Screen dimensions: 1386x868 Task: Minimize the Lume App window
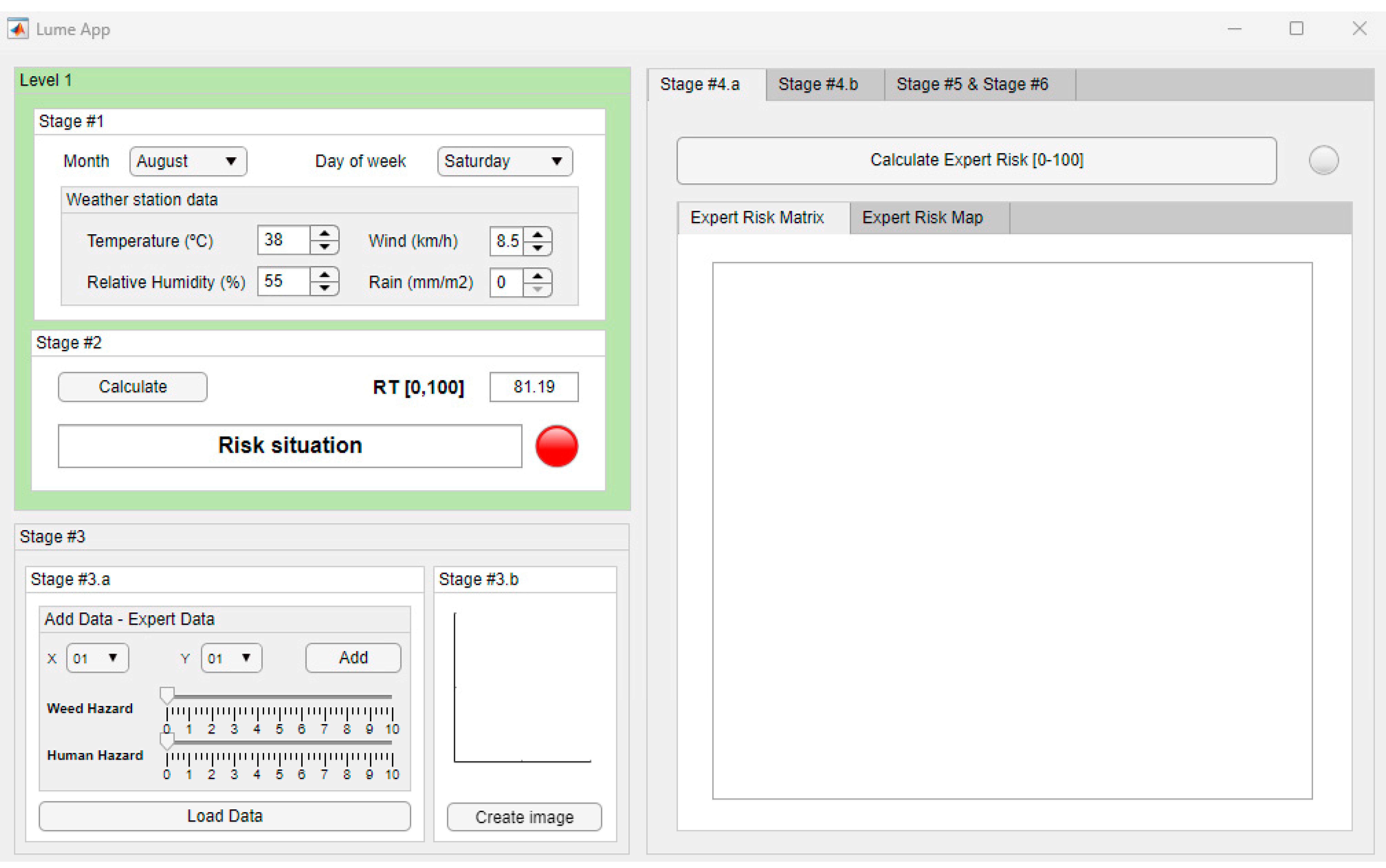click(1235, 29)
